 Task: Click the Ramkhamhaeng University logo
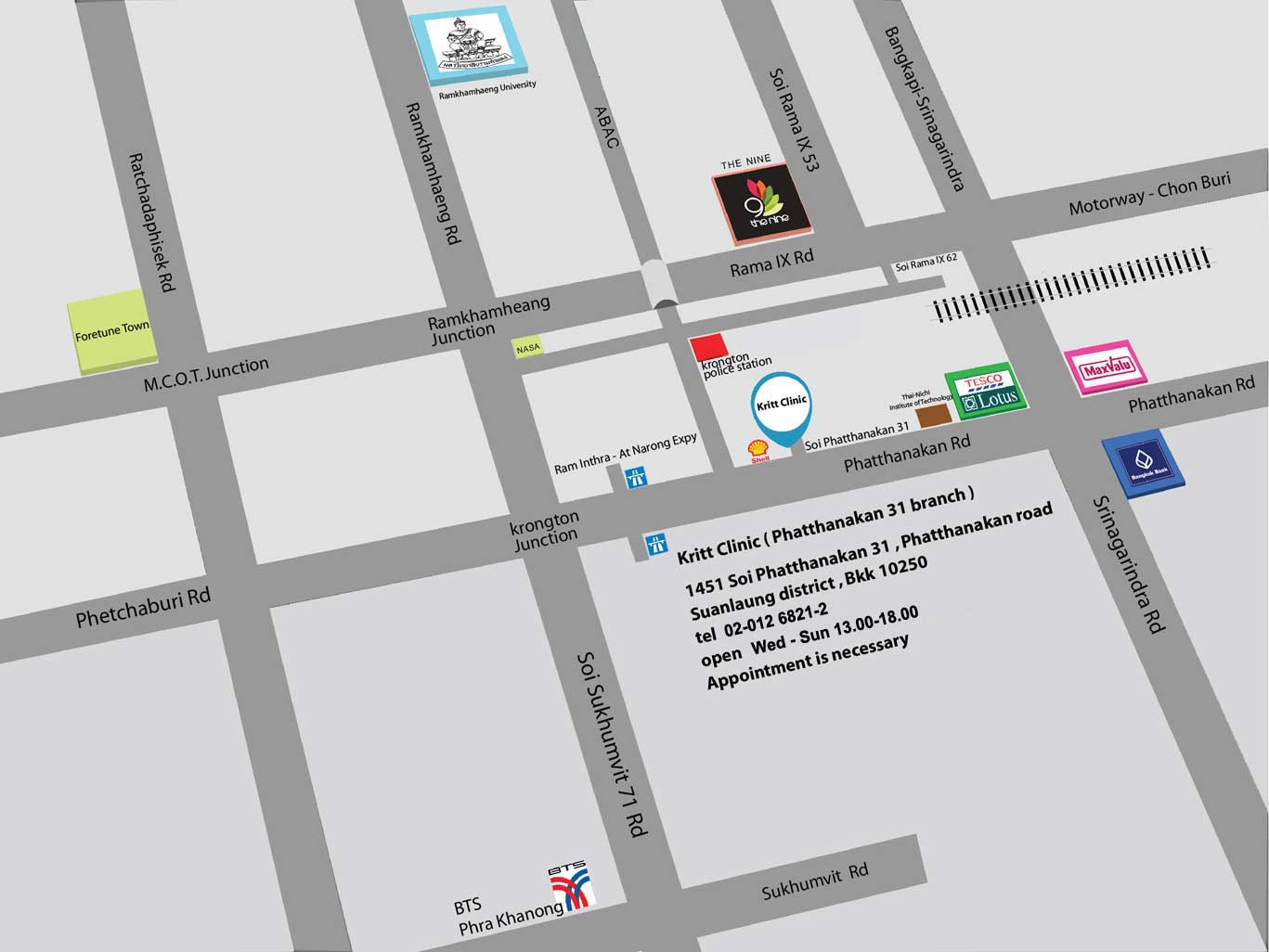click(x=471, y=45)
